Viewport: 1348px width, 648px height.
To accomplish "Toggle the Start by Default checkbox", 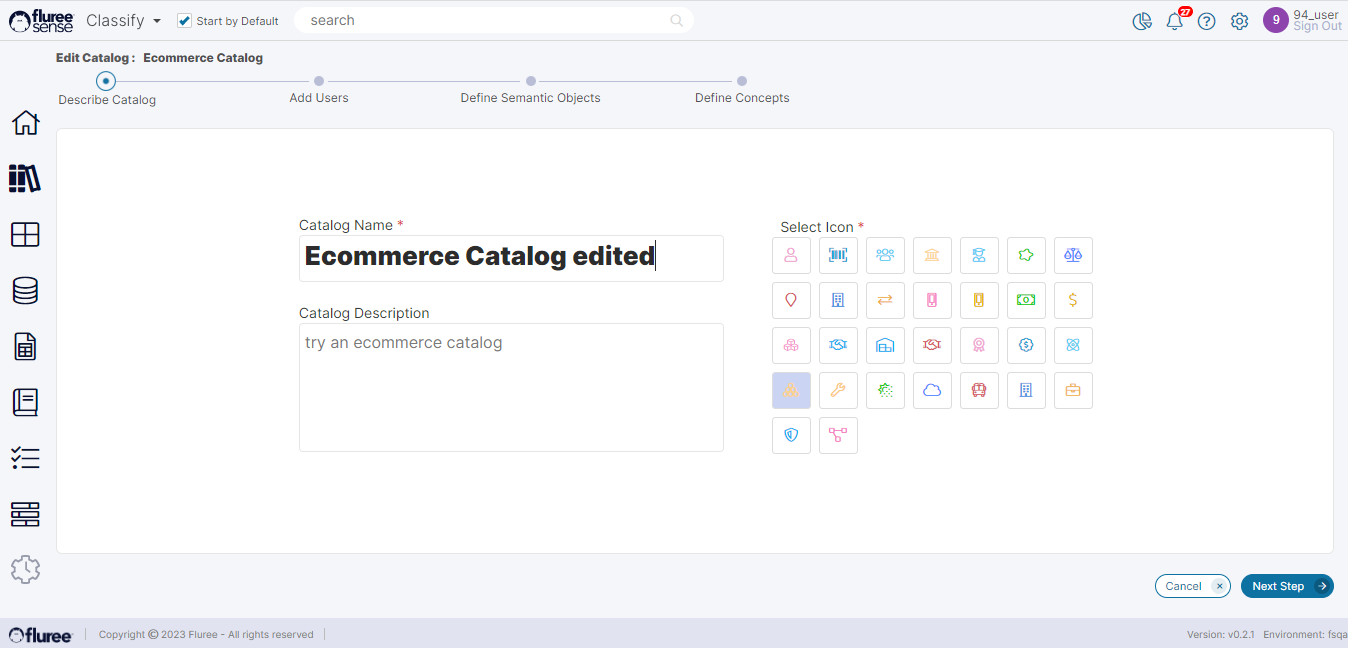I will coord(184,21).
